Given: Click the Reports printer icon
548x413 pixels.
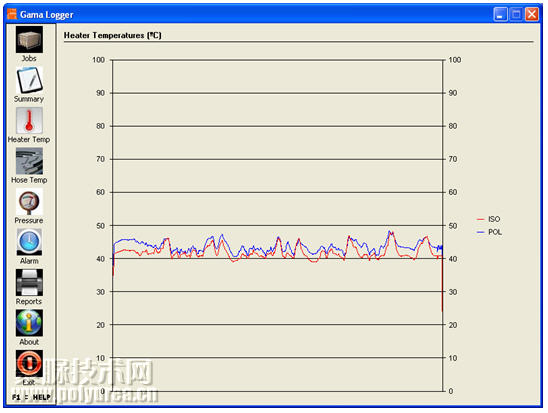Looking at the screenshot, I should tap(29, 282).
